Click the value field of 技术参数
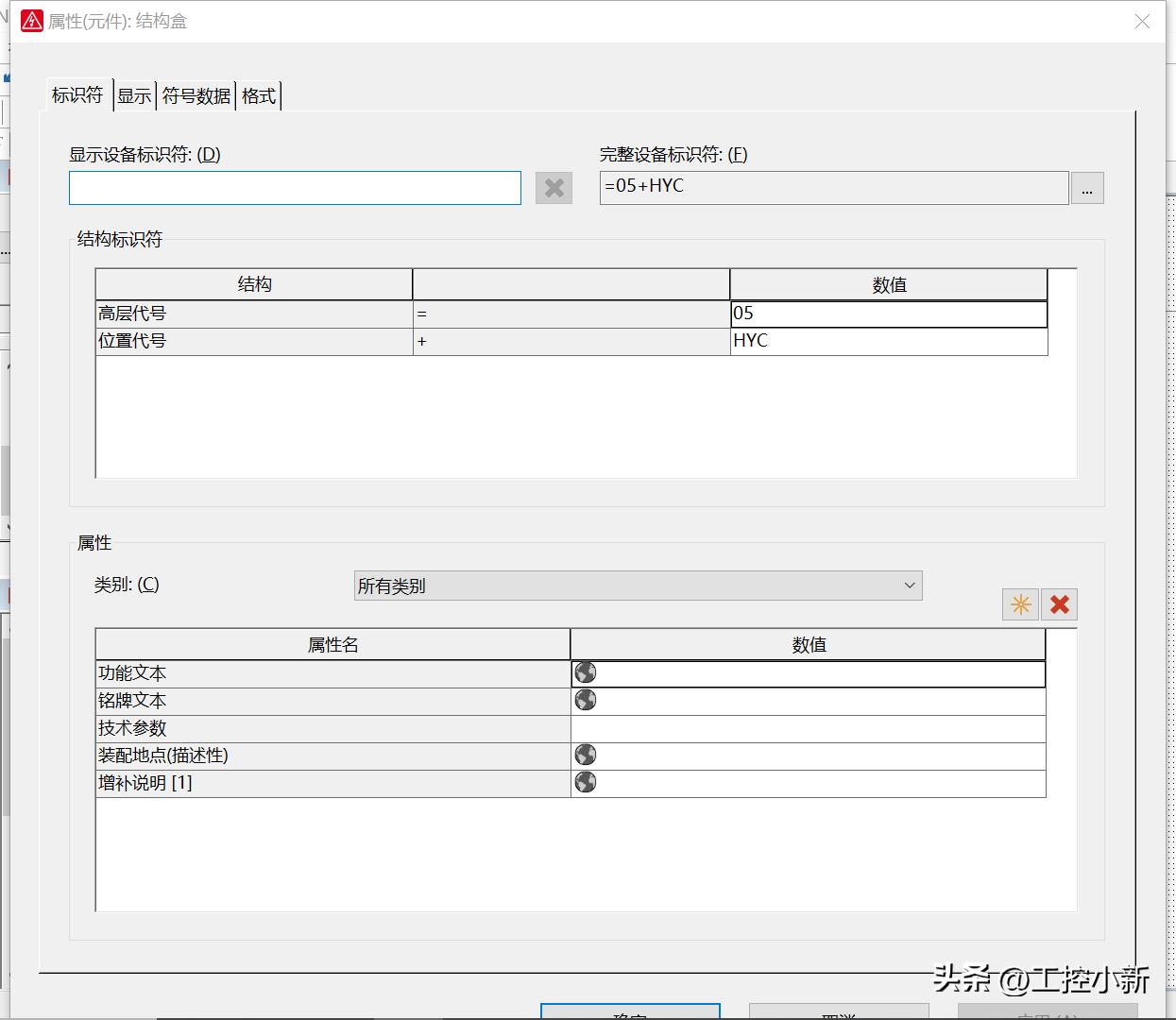Viewport: 1176px width, 1020px height. pyautogui.click(x=808, y=727)
